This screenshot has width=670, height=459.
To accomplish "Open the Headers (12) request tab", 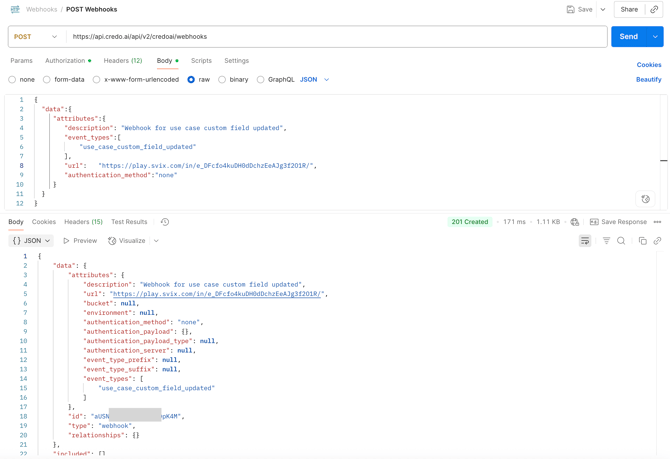I will pos(123,61).
